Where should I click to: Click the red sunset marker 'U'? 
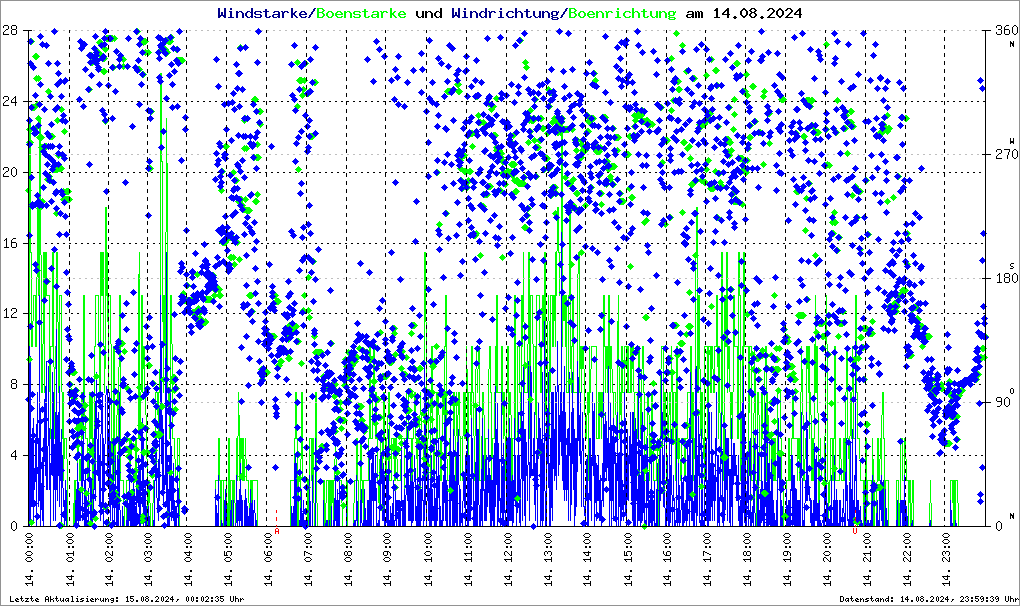tap(855, 531)
